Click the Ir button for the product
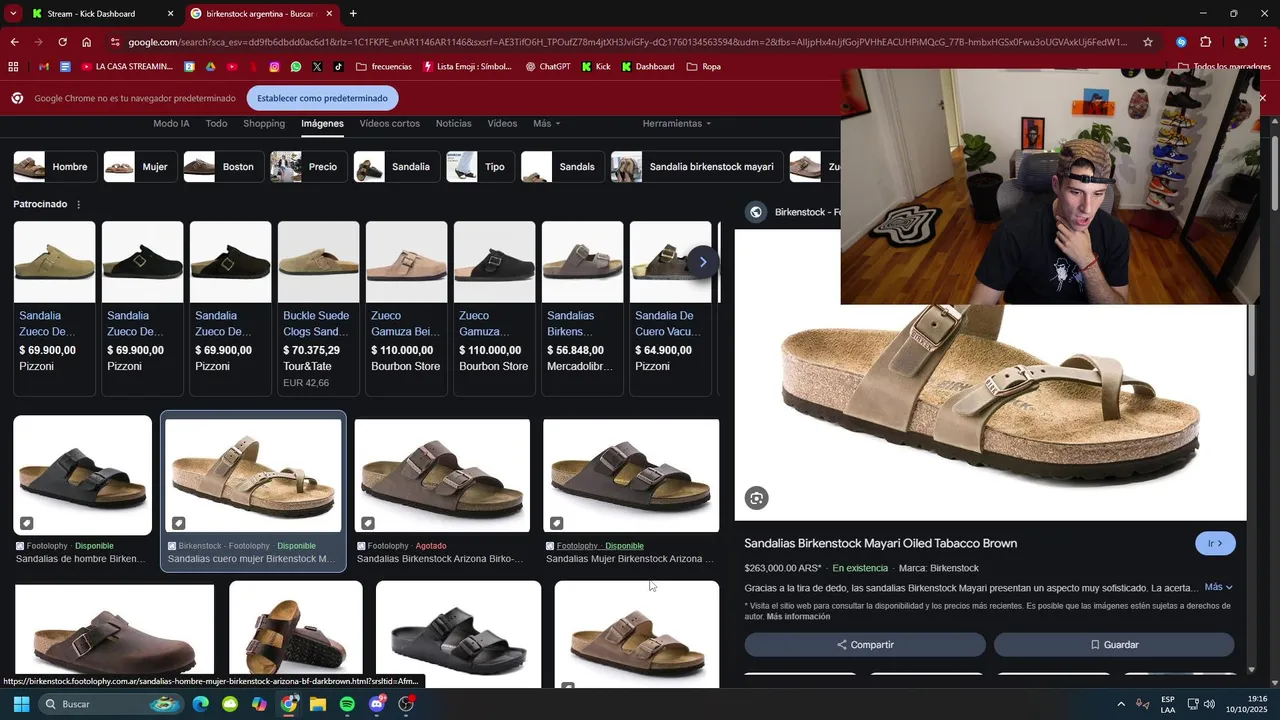 click(x=1215, y=543)
